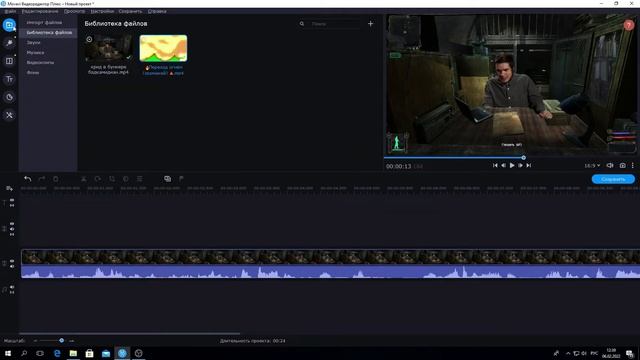Open the Справка menu
Image resolution: width=640 pixels, height=360 pixels.
157,11
